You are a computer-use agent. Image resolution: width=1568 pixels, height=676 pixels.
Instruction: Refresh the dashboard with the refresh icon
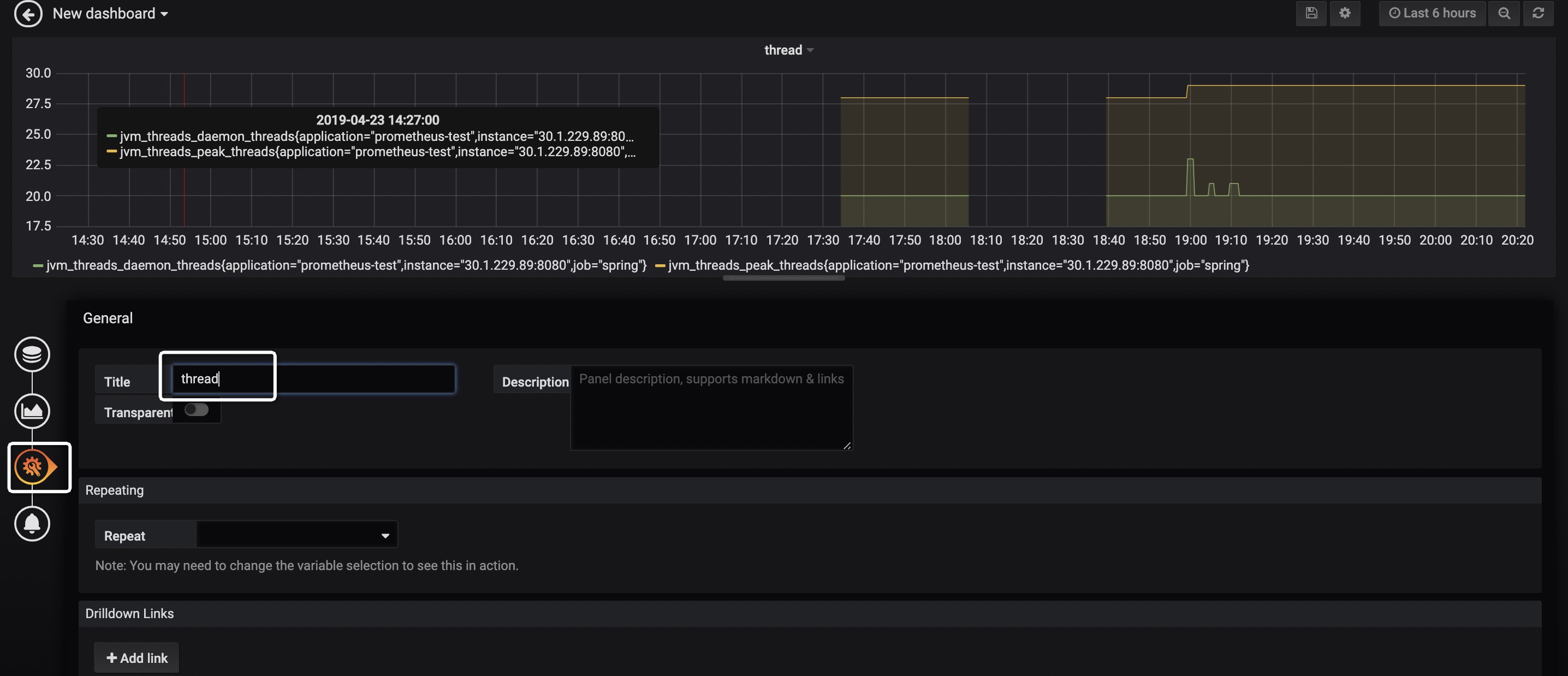(x=1539, y=13)
